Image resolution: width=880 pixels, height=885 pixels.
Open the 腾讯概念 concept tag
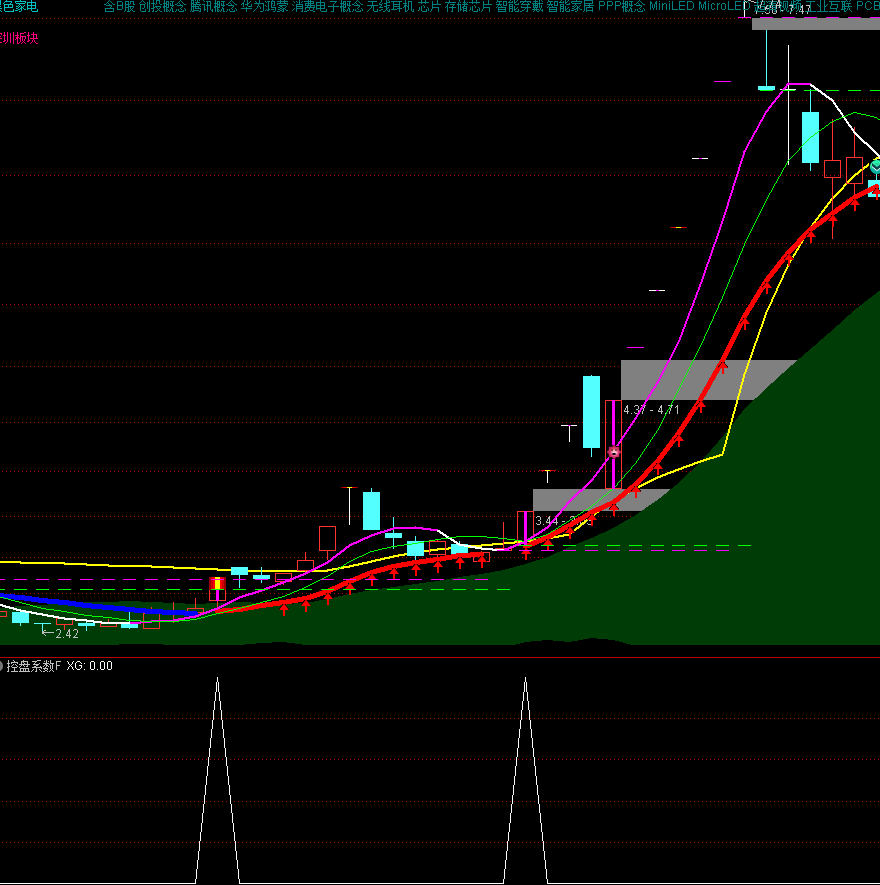pyautogui.click(x=213, y=6)
